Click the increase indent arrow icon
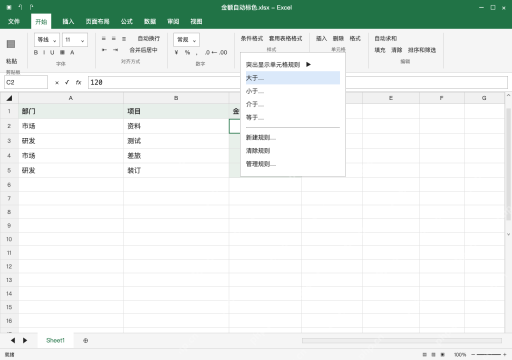Screen dimensions: 512x360 click(115, 50)
